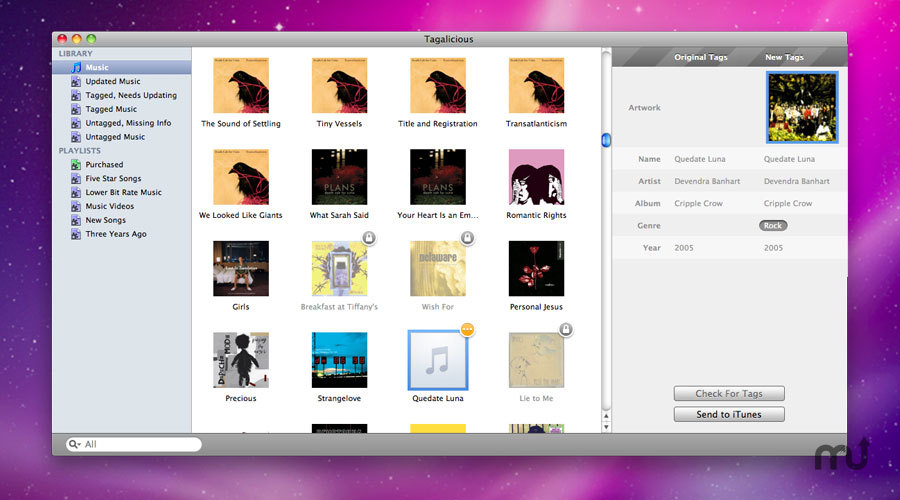Click lock badge on Breakfast at Tiffany's

[x=369, y=238]
